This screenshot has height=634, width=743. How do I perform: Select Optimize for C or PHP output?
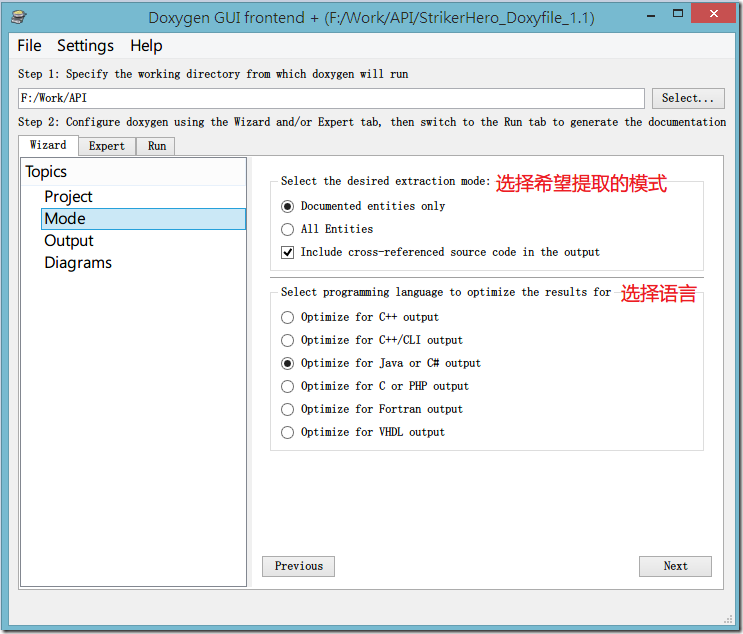click(287, 386)
